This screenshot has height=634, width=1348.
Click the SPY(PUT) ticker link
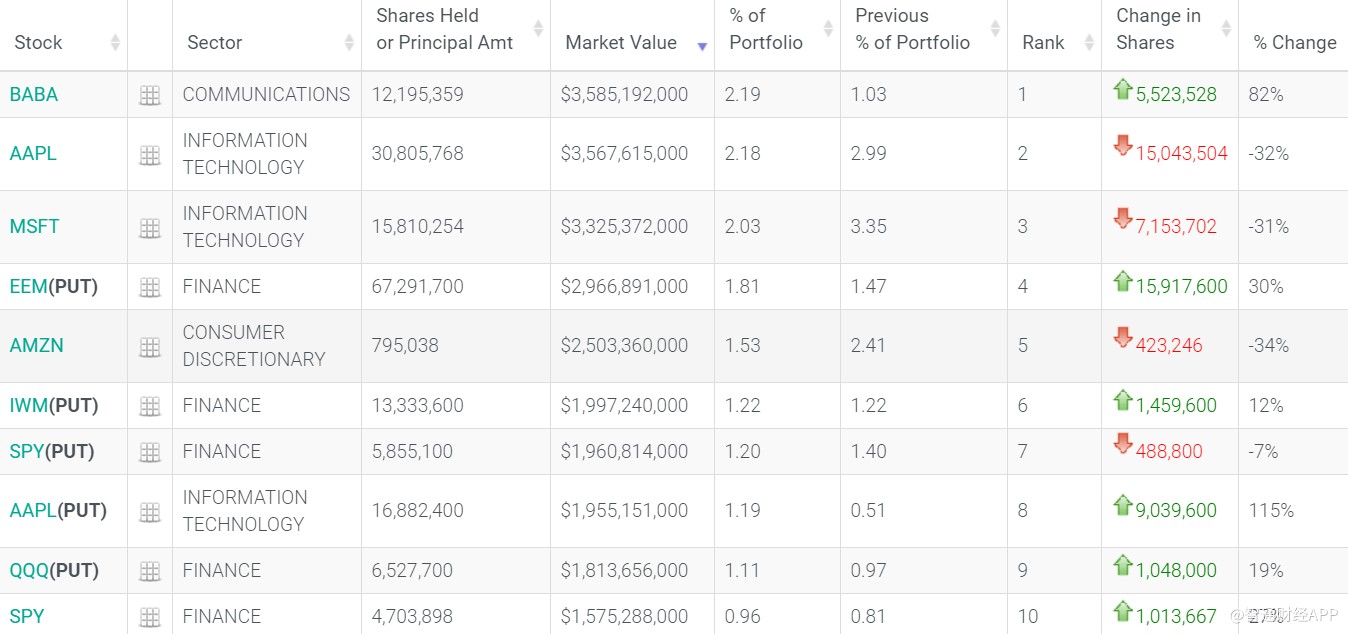[x=27, y=452]
